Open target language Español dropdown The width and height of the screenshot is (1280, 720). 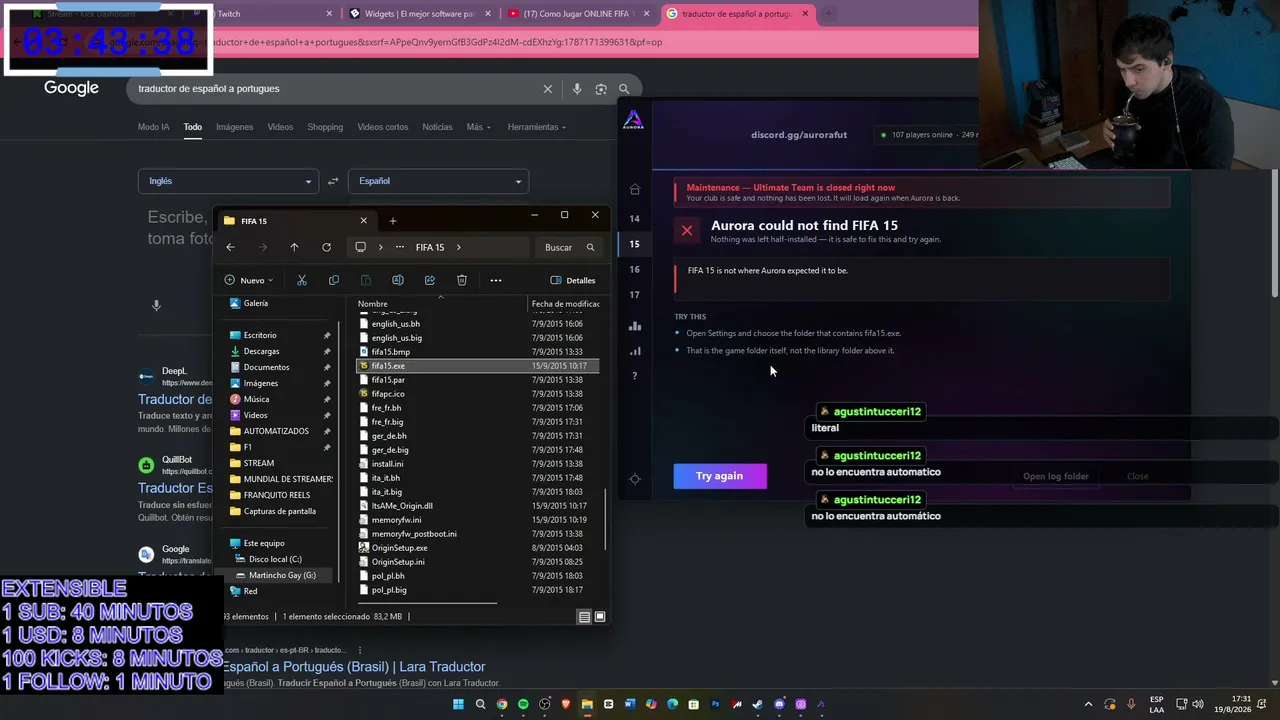tap(438, 181)
